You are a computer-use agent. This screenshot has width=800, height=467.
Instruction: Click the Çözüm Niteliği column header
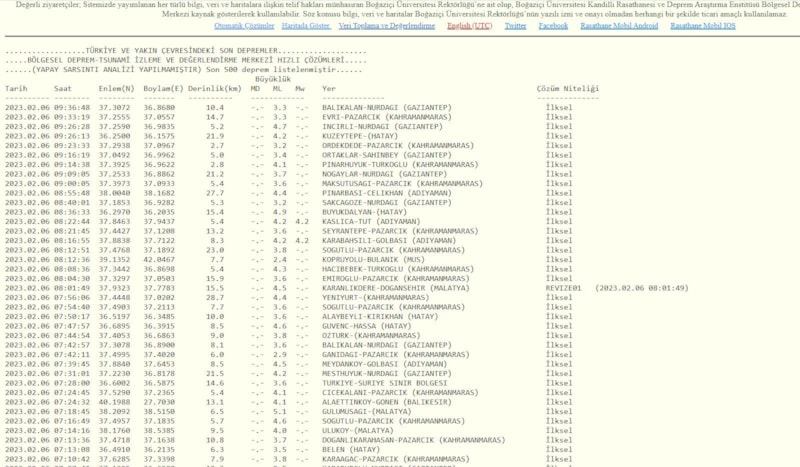(568, 88)
